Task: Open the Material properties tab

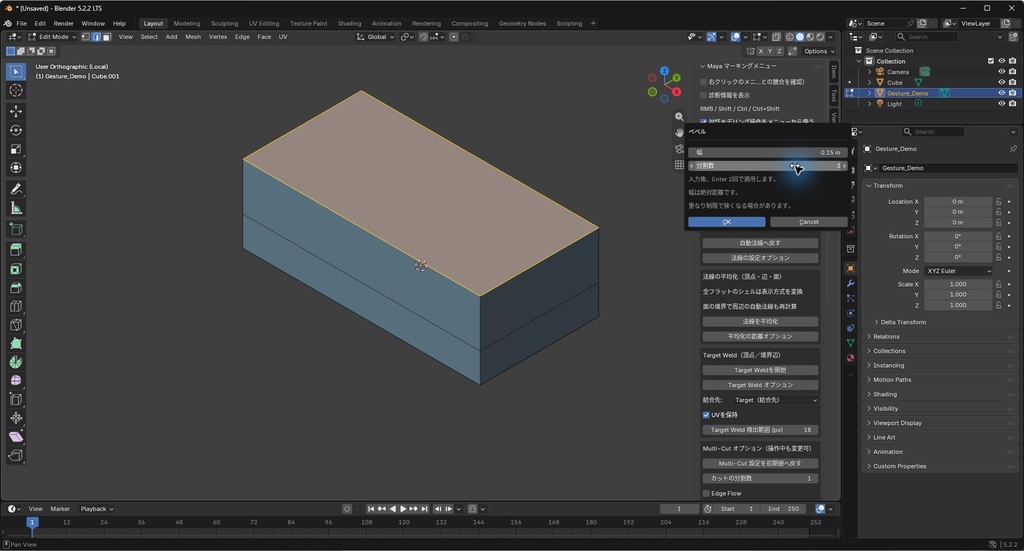Action: point(850,358)
